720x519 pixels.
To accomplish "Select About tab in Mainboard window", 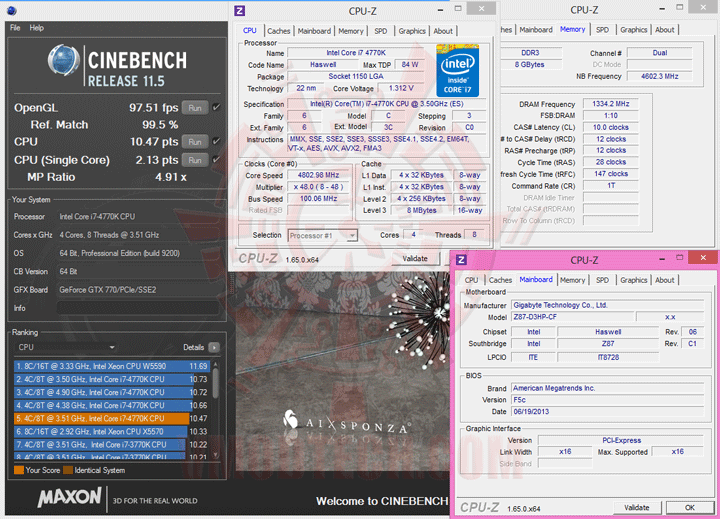I will [x=664, y=280].
